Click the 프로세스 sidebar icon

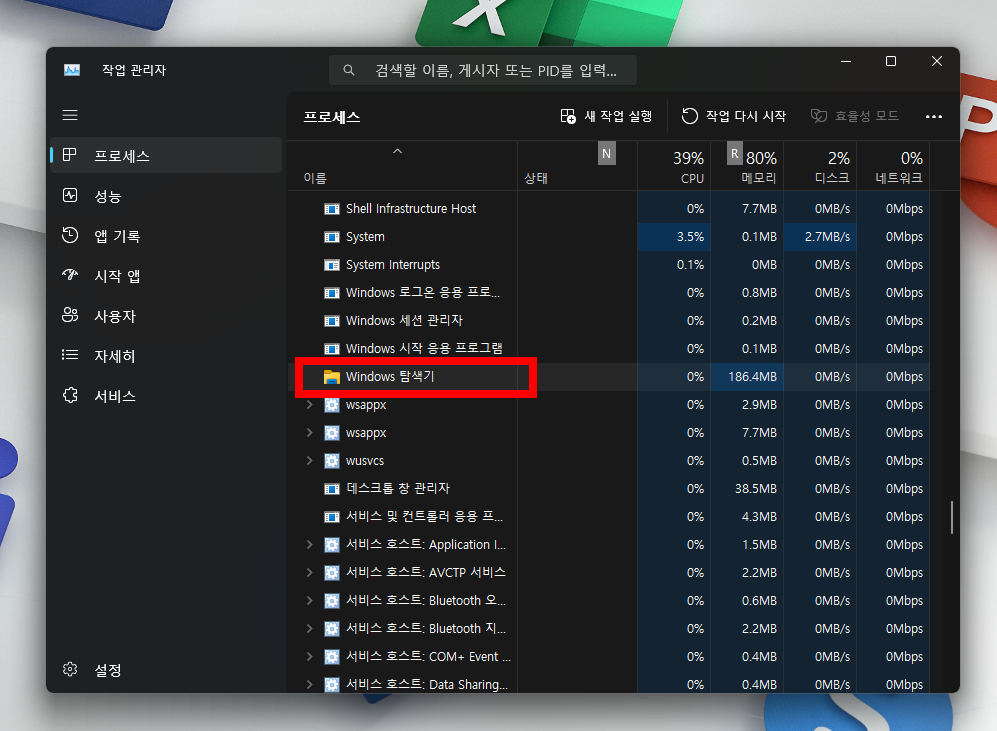pos(70,155)
